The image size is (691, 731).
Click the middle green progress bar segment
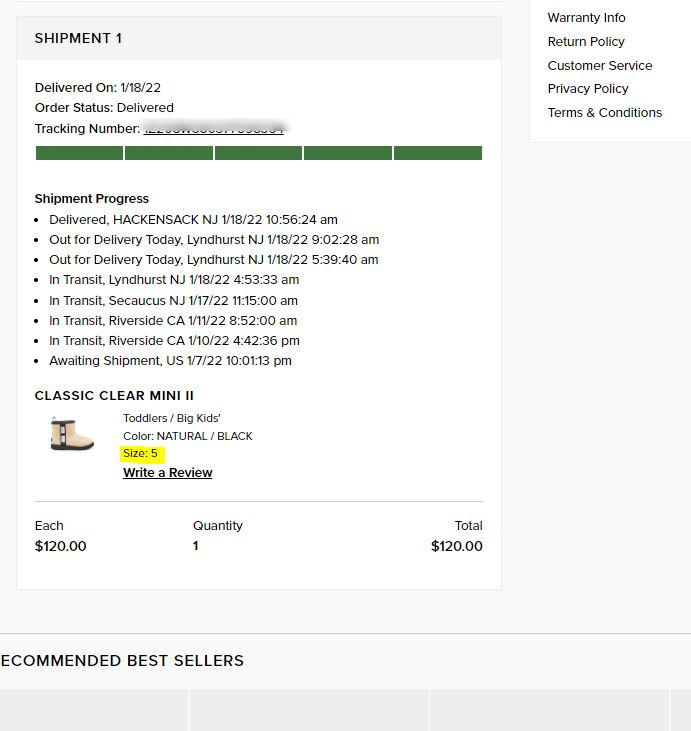tap(258, 153)
